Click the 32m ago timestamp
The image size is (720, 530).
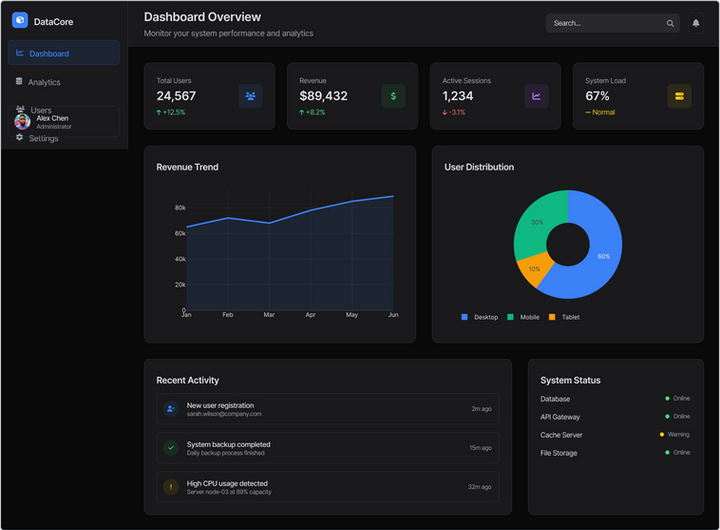pos(479,487)
